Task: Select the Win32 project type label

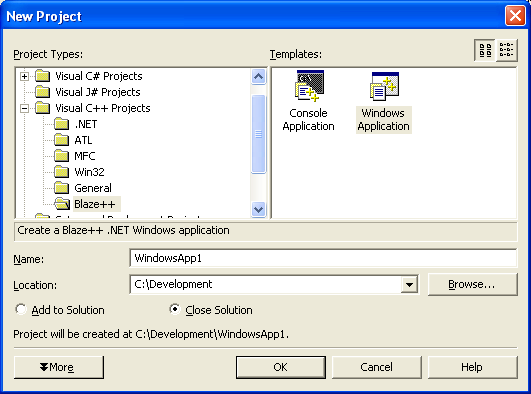Action: [89, 172]
